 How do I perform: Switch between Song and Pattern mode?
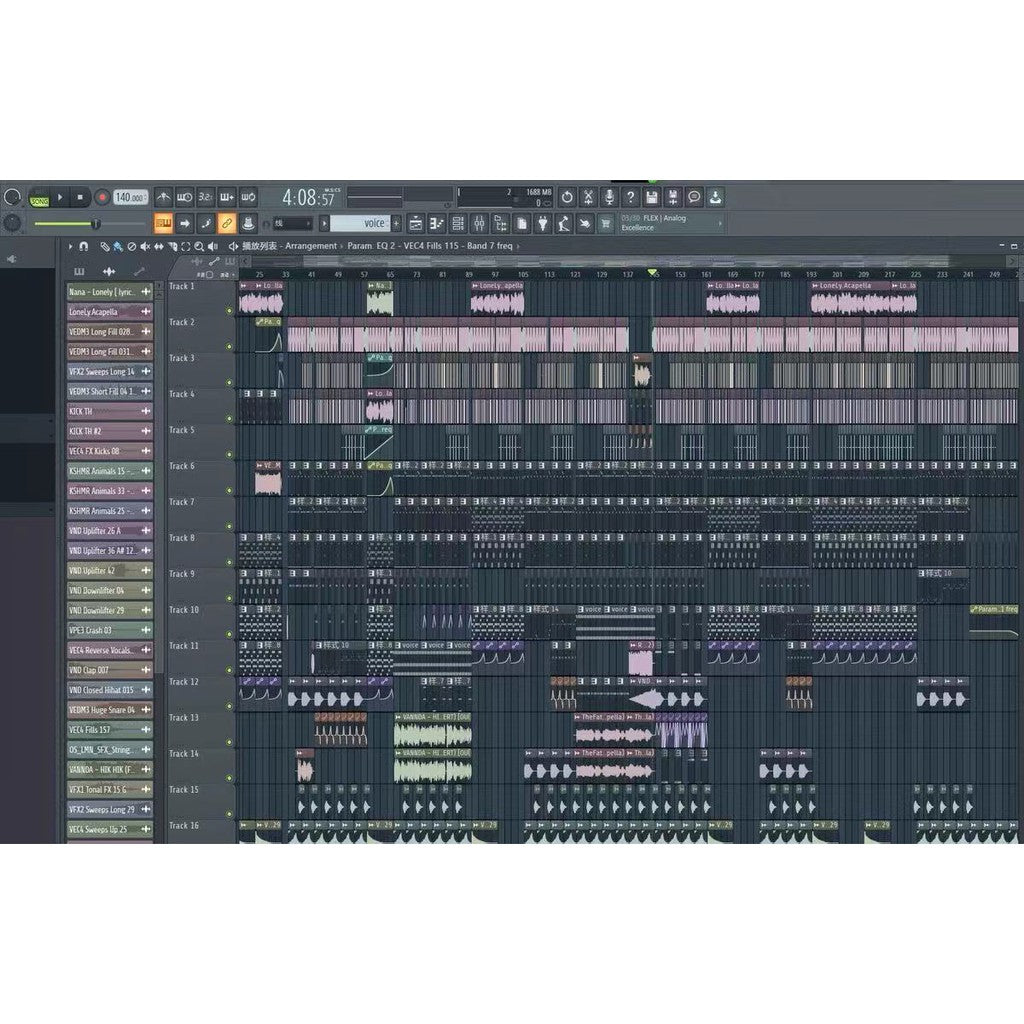(40, 198)
